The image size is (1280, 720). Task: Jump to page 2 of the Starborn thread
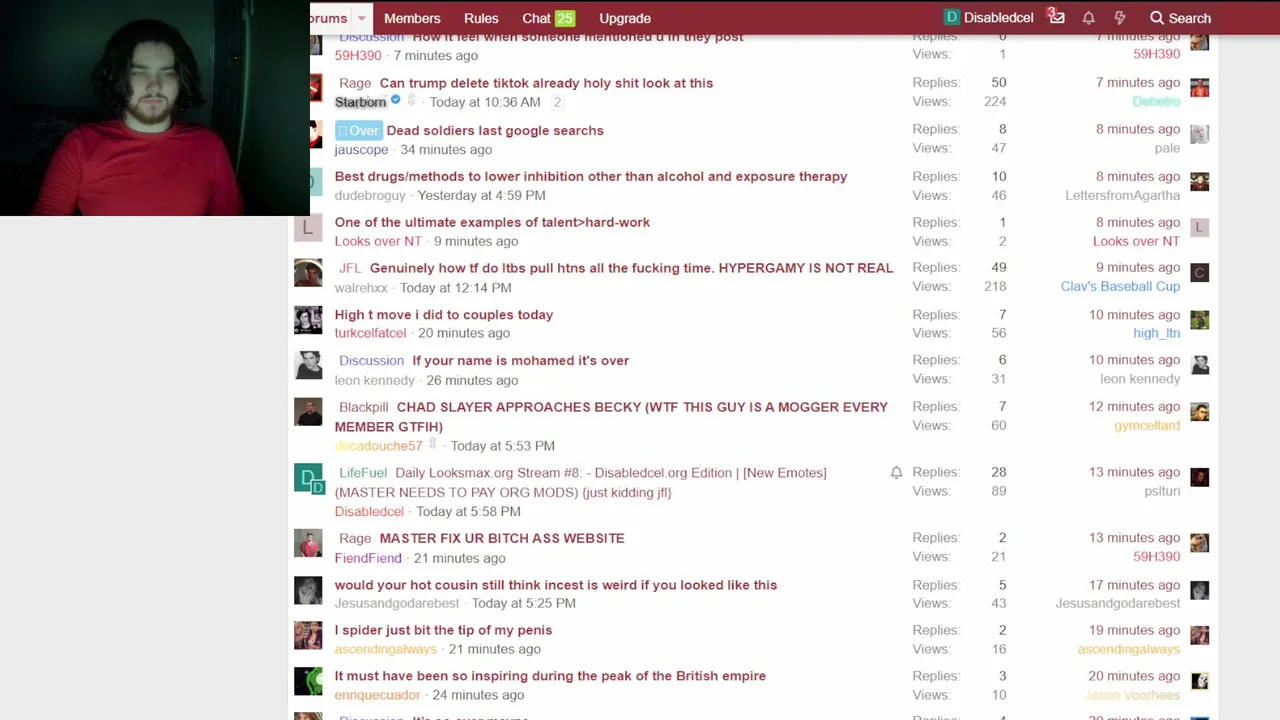(x=557, y=102)
